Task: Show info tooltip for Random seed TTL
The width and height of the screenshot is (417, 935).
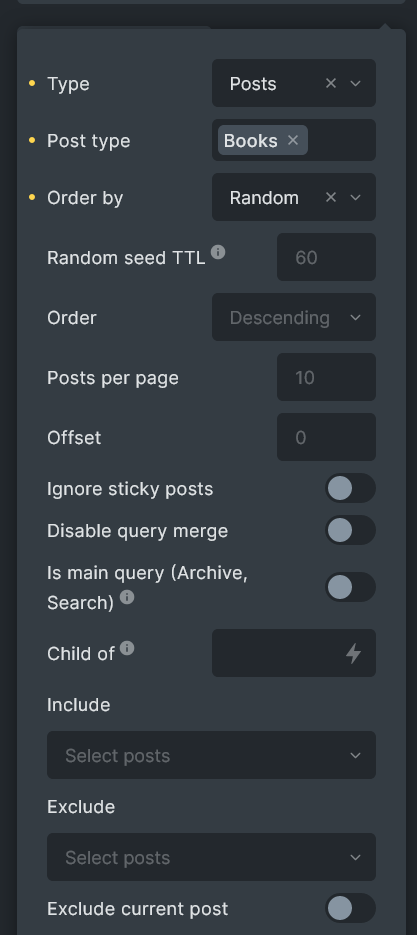Action: pyautogui.click(x=218, y=252)
